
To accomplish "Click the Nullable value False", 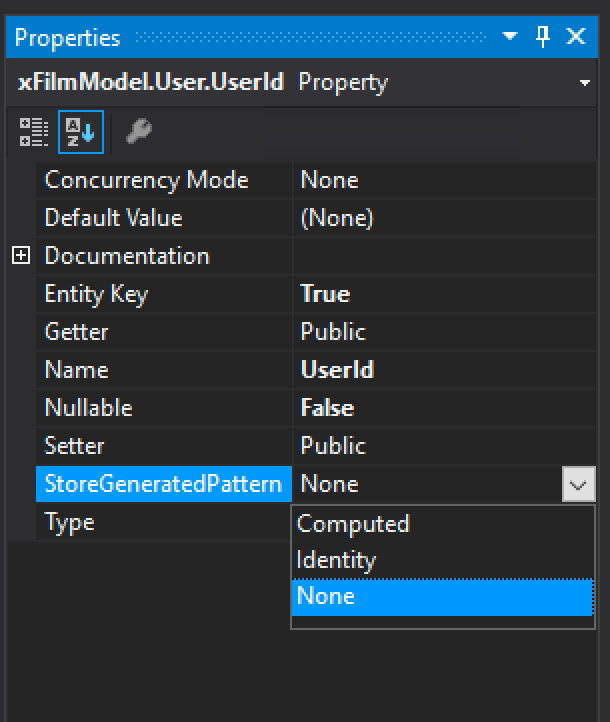I will (x=327, y=408).
